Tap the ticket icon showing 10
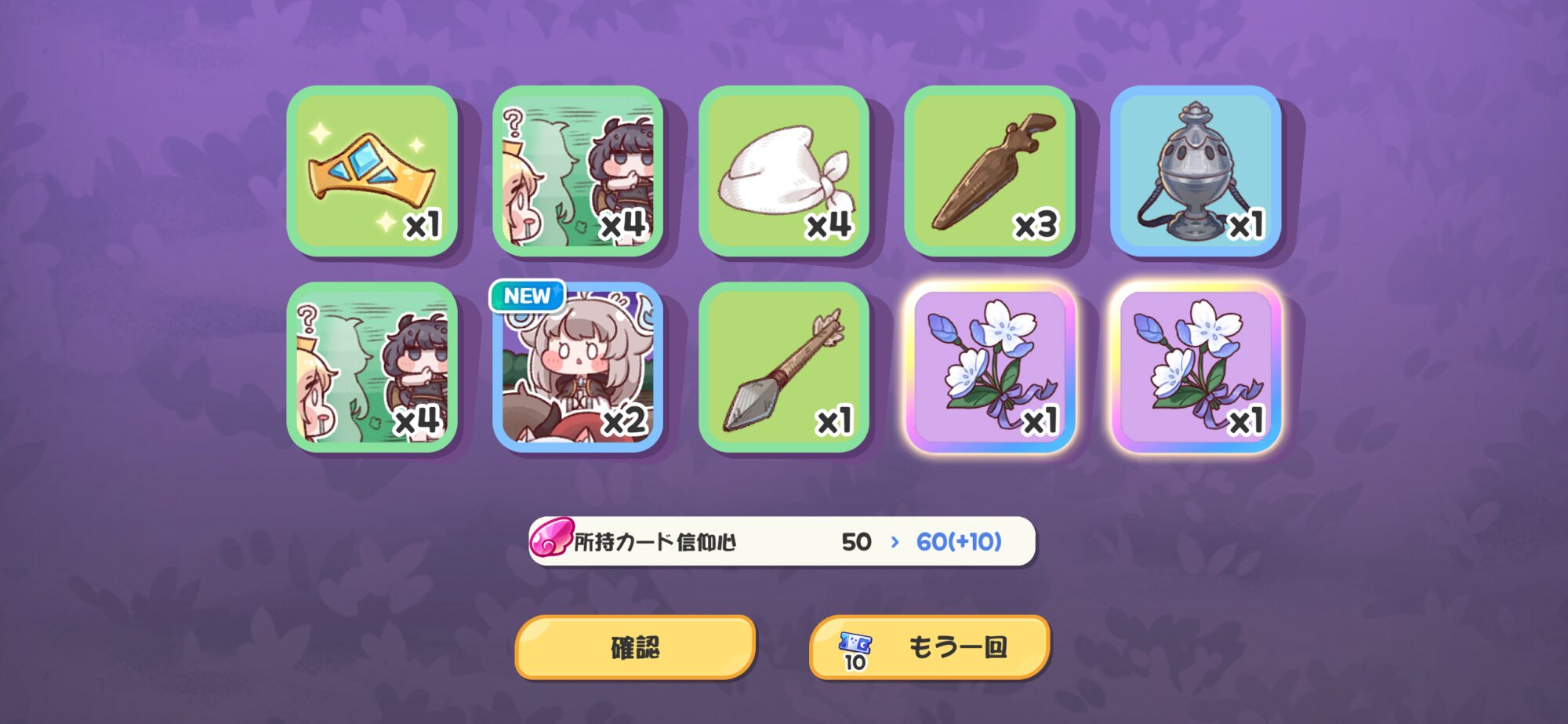This screenshot has height=724, width=1568. pos(855,650)
